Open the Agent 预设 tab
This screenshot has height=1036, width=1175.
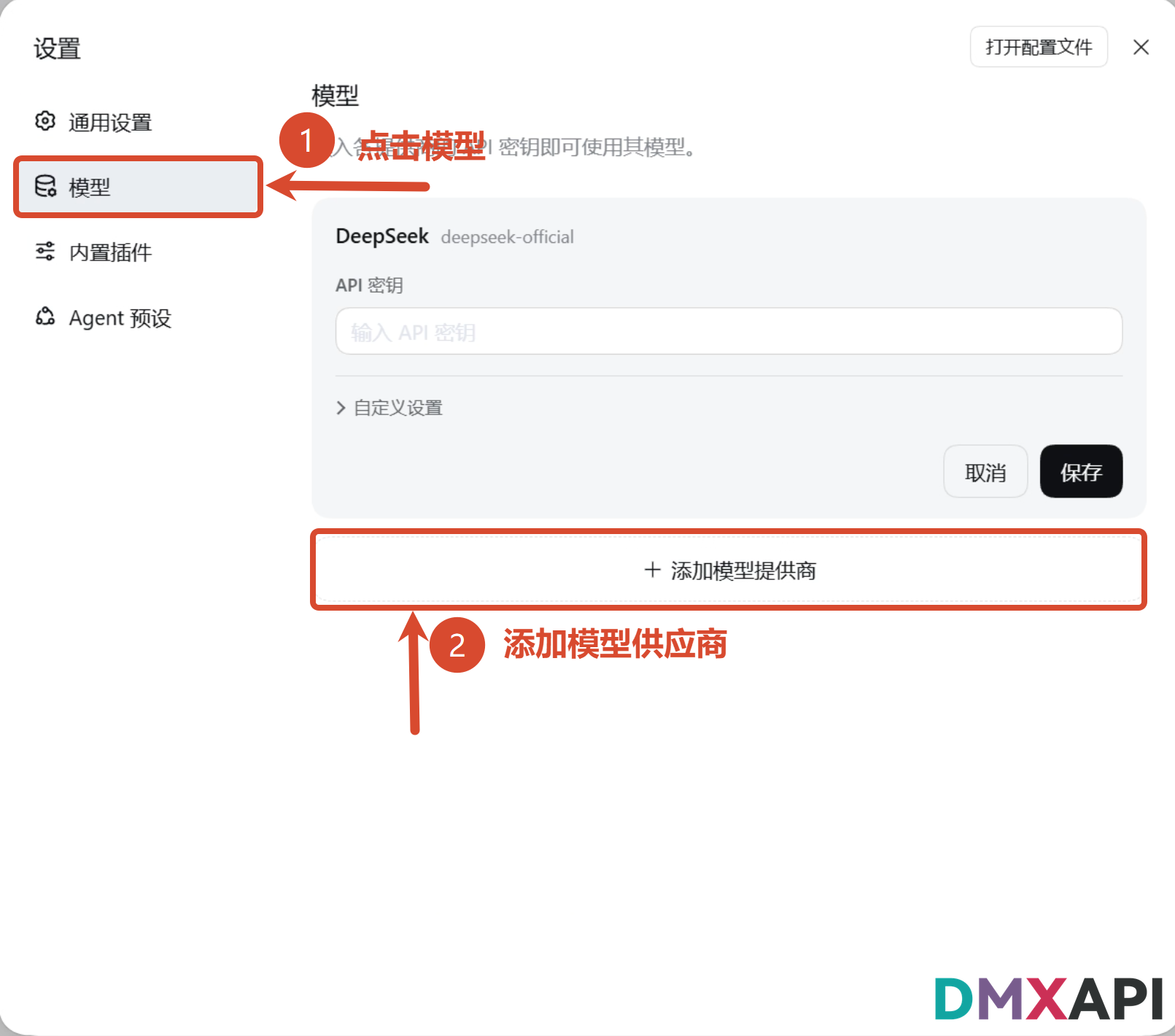tap(139, 317)
